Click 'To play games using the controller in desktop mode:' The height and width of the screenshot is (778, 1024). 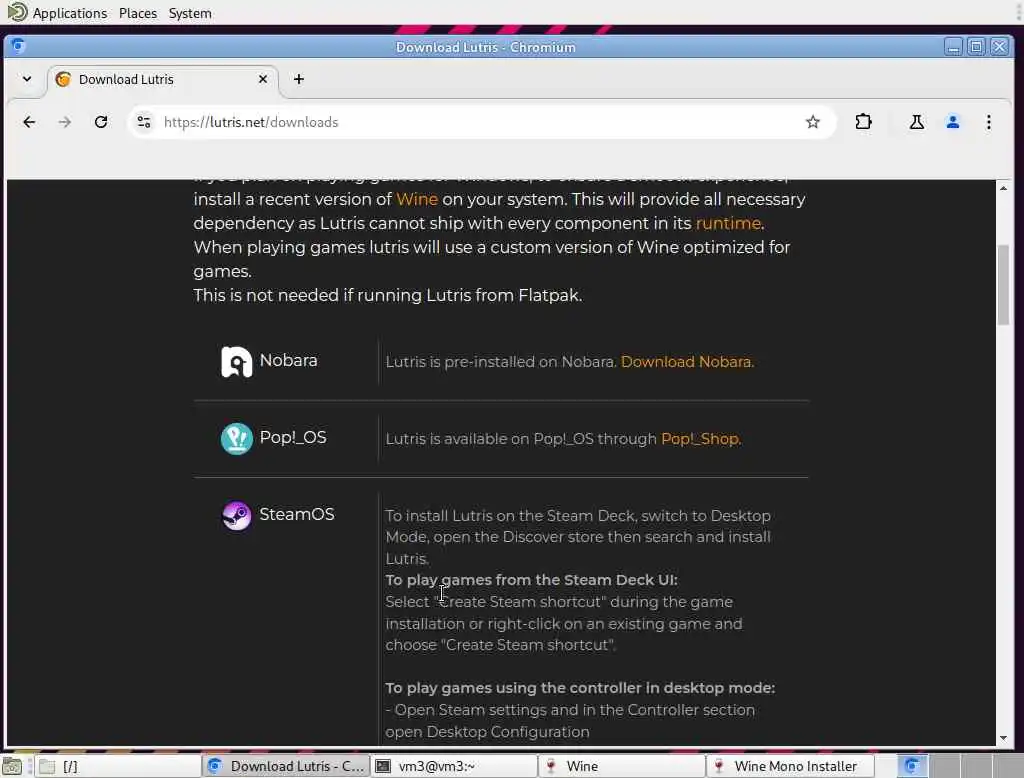(580, 688)
